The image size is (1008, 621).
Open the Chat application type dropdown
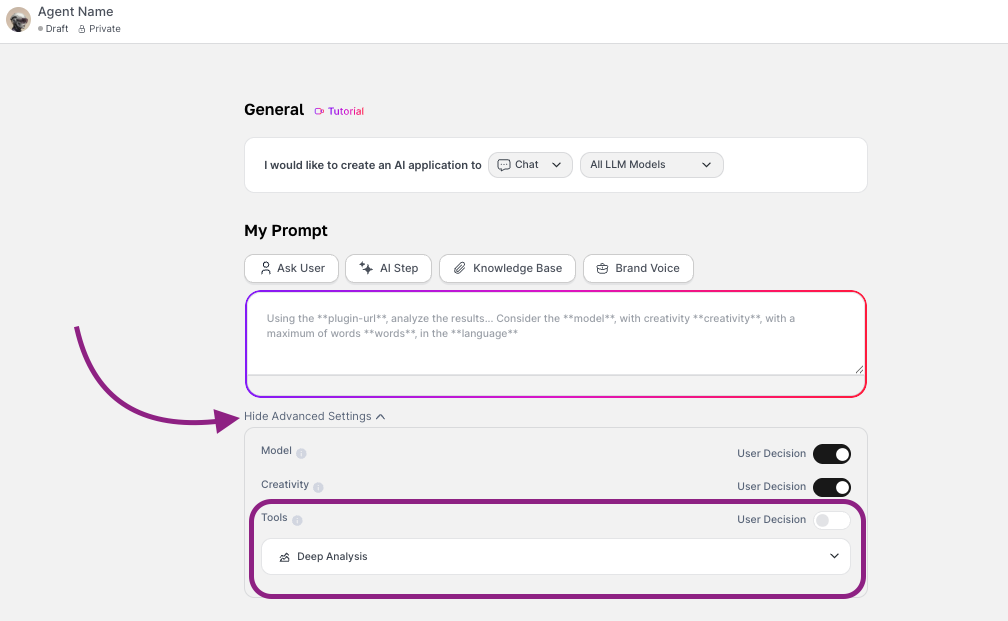[x=530, y=165]
